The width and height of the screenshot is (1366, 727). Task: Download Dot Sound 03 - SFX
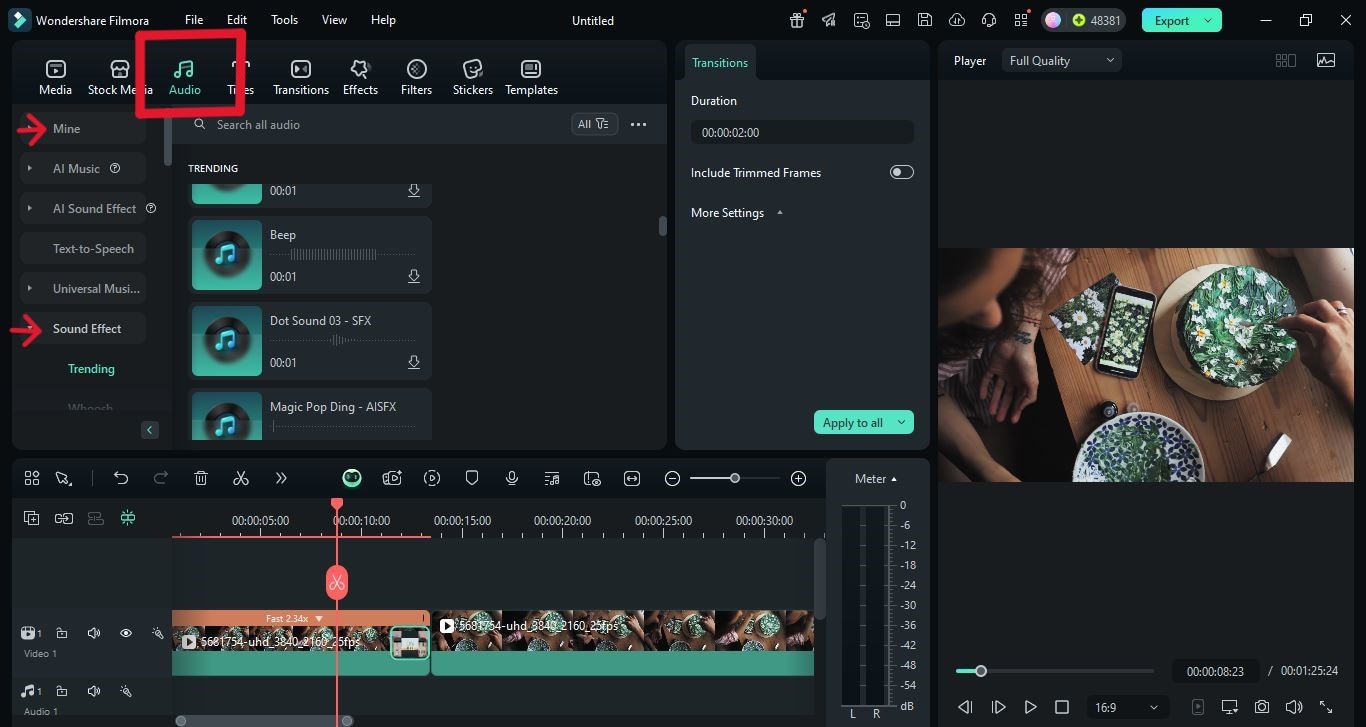[x=414, y=362]
